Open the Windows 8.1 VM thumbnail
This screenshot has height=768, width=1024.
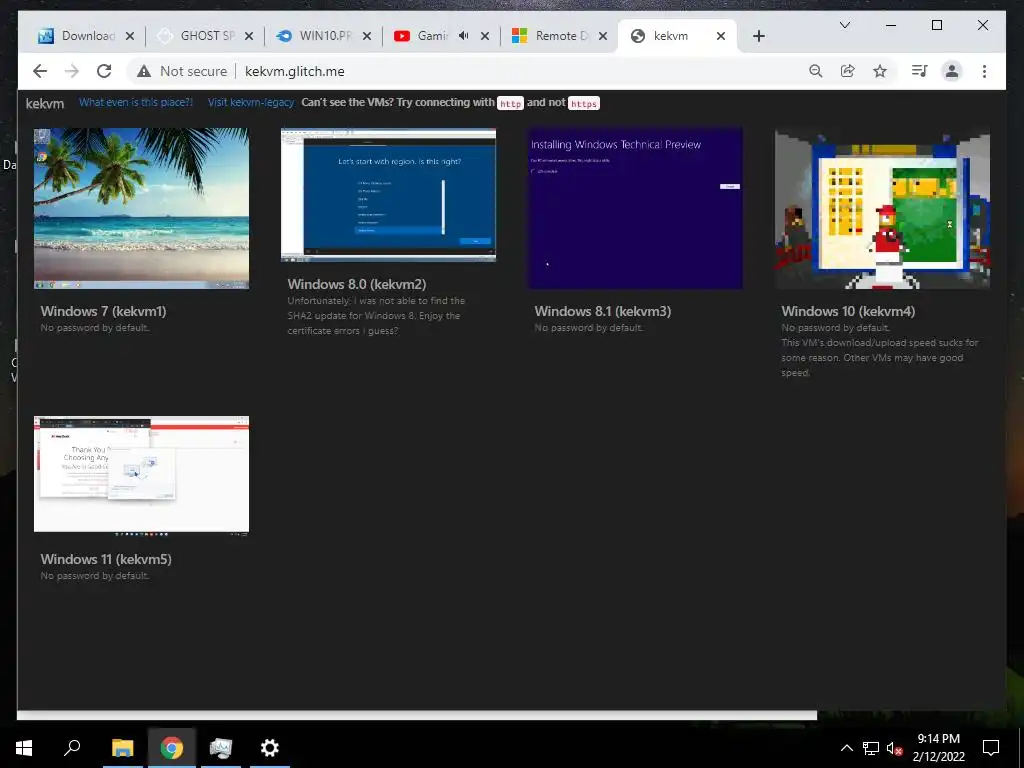tap(635, 208)
